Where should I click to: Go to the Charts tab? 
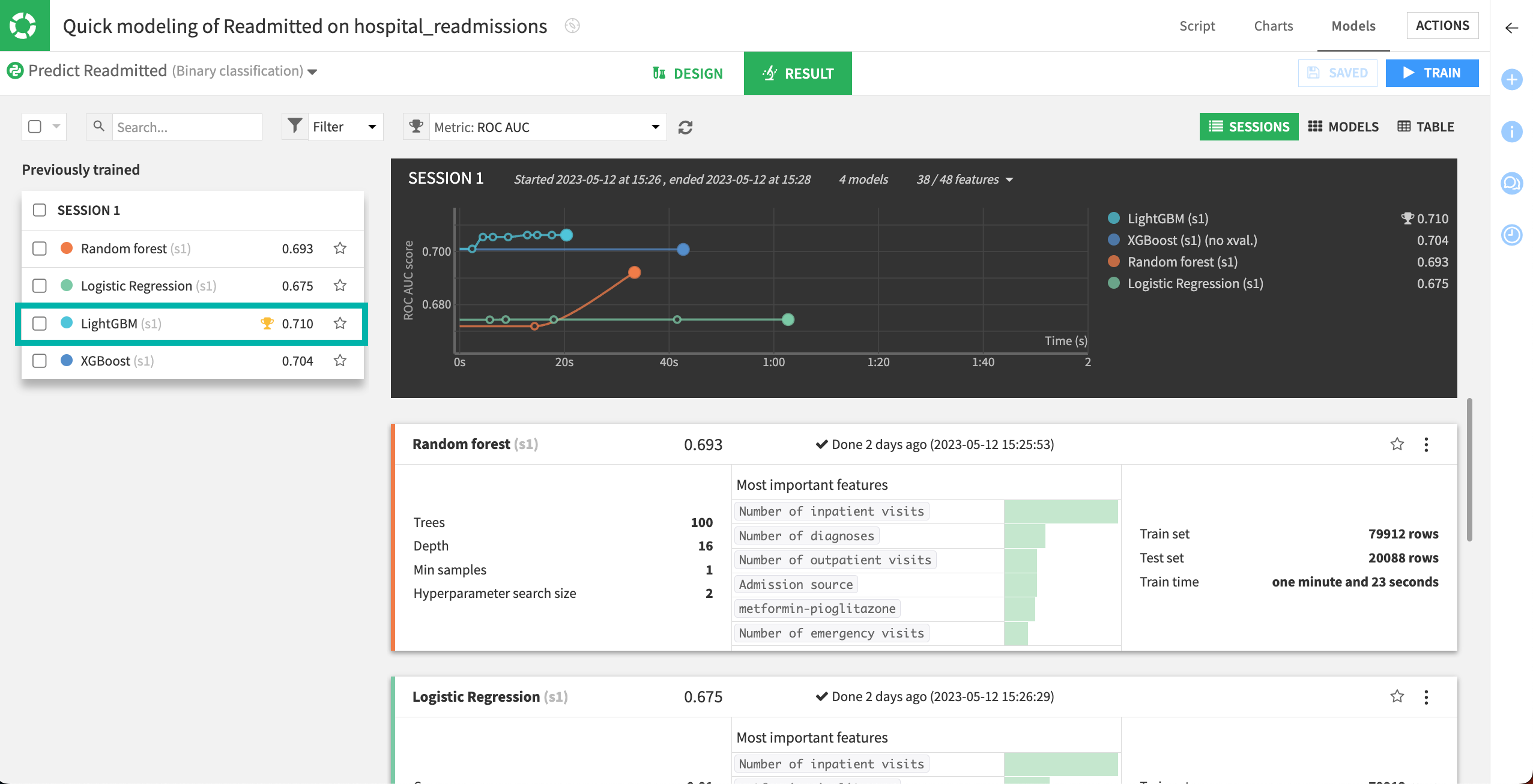point(1273,26)
